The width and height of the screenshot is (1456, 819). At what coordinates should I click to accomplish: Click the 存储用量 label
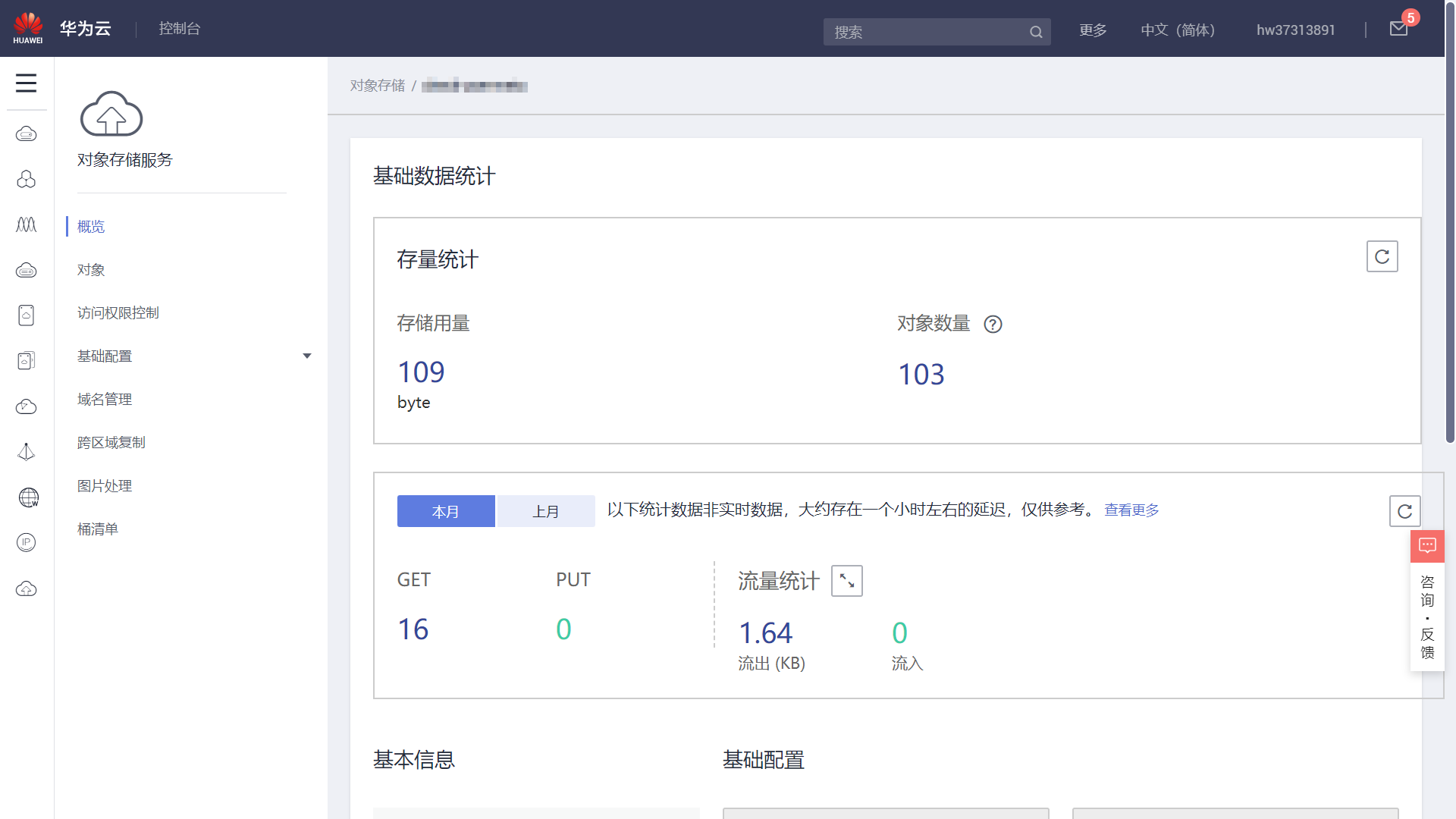434,324
